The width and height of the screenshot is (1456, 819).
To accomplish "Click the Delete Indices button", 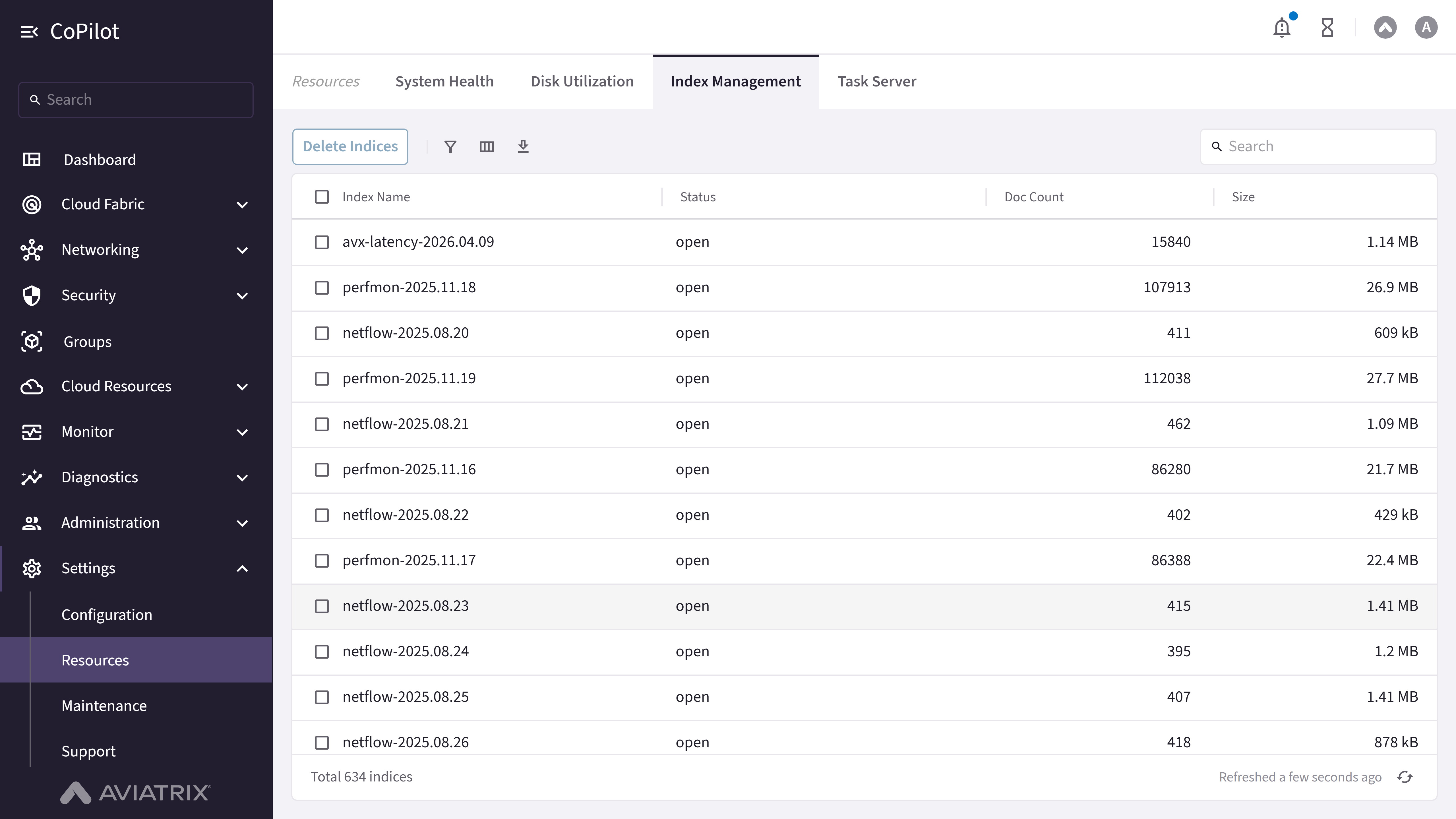I will [350, 147].
